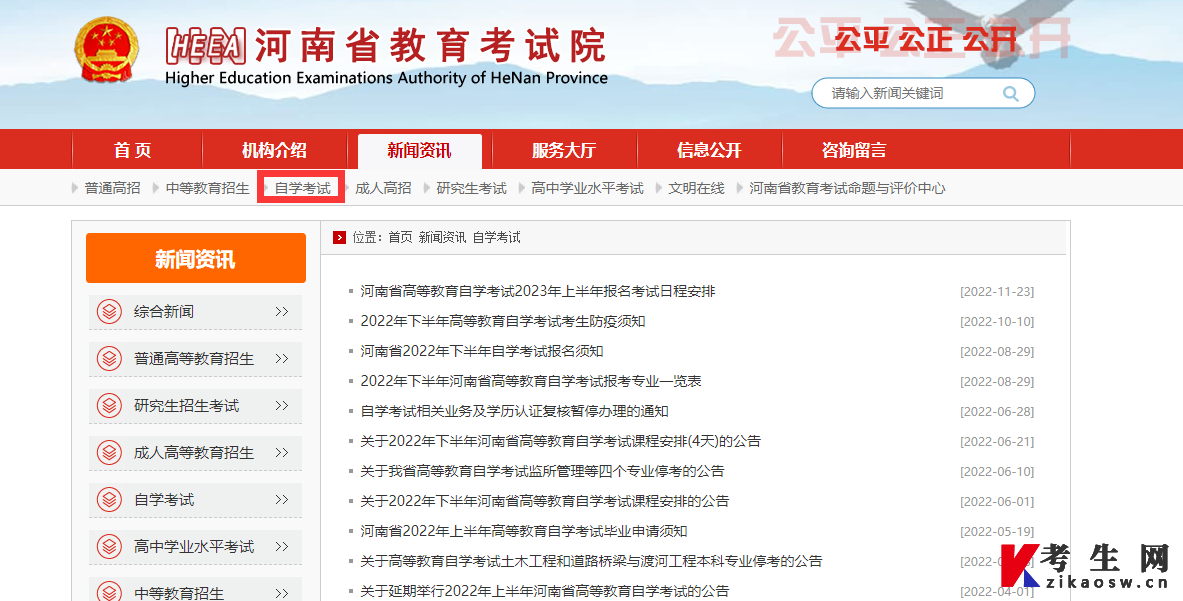Screen dimensions: 1183x601
Task: Click 首页 in the breadcrumb
Action: pyautogui.click(x=401, y=238)
